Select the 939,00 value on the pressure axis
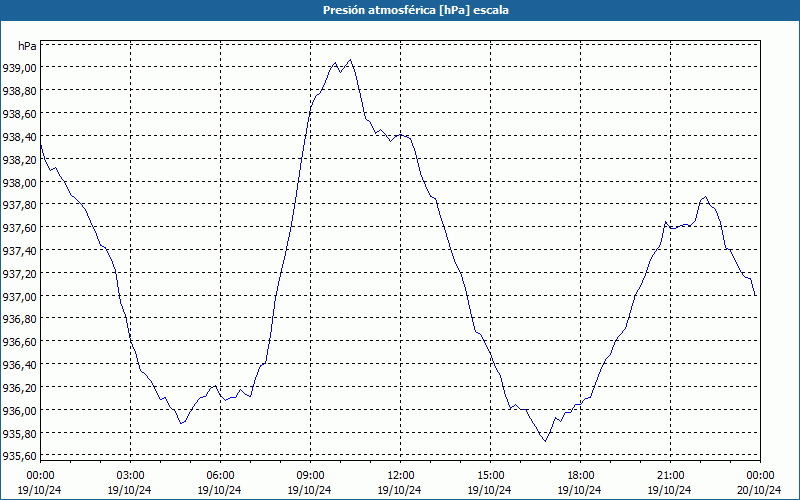 tap(19, 67)
